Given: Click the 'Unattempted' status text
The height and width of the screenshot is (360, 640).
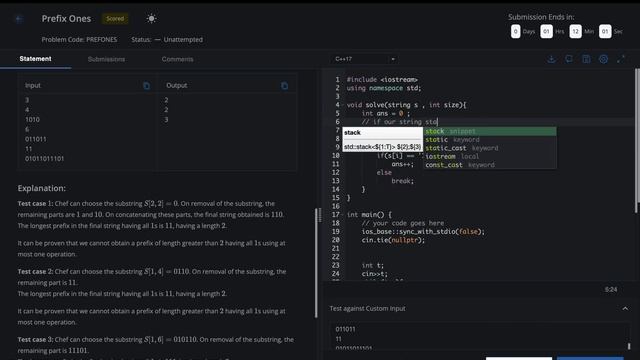Looking at the screenshot, I should point(183,40).
